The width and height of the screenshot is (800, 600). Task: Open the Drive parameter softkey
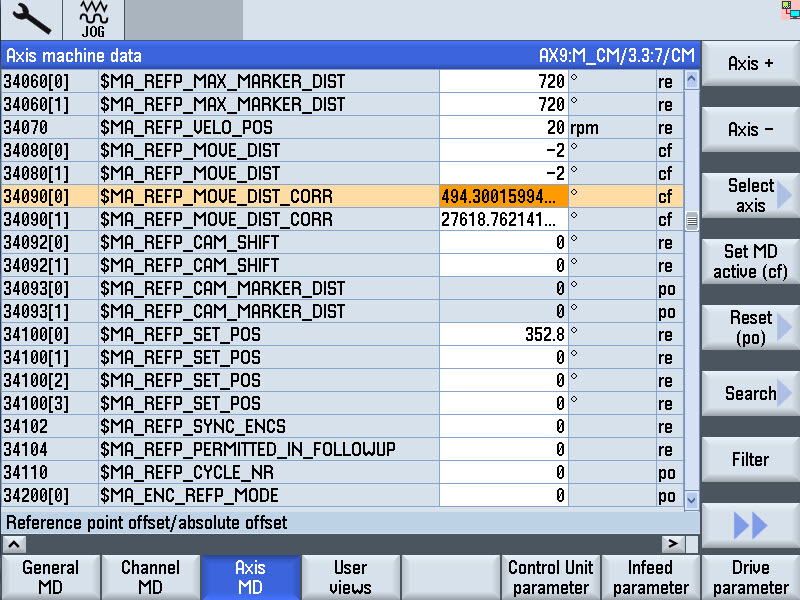pos(750,577)
